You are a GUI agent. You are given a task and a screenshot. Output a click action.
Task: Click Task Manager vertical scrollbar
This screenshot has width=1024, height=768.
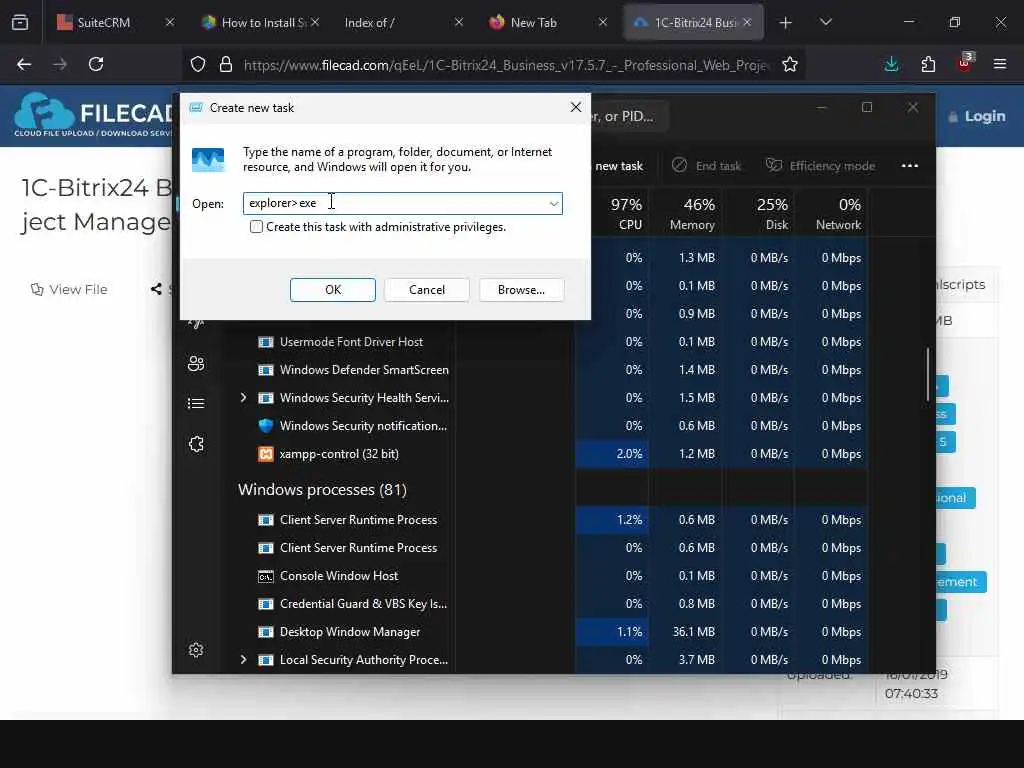(x=928, y=374)
